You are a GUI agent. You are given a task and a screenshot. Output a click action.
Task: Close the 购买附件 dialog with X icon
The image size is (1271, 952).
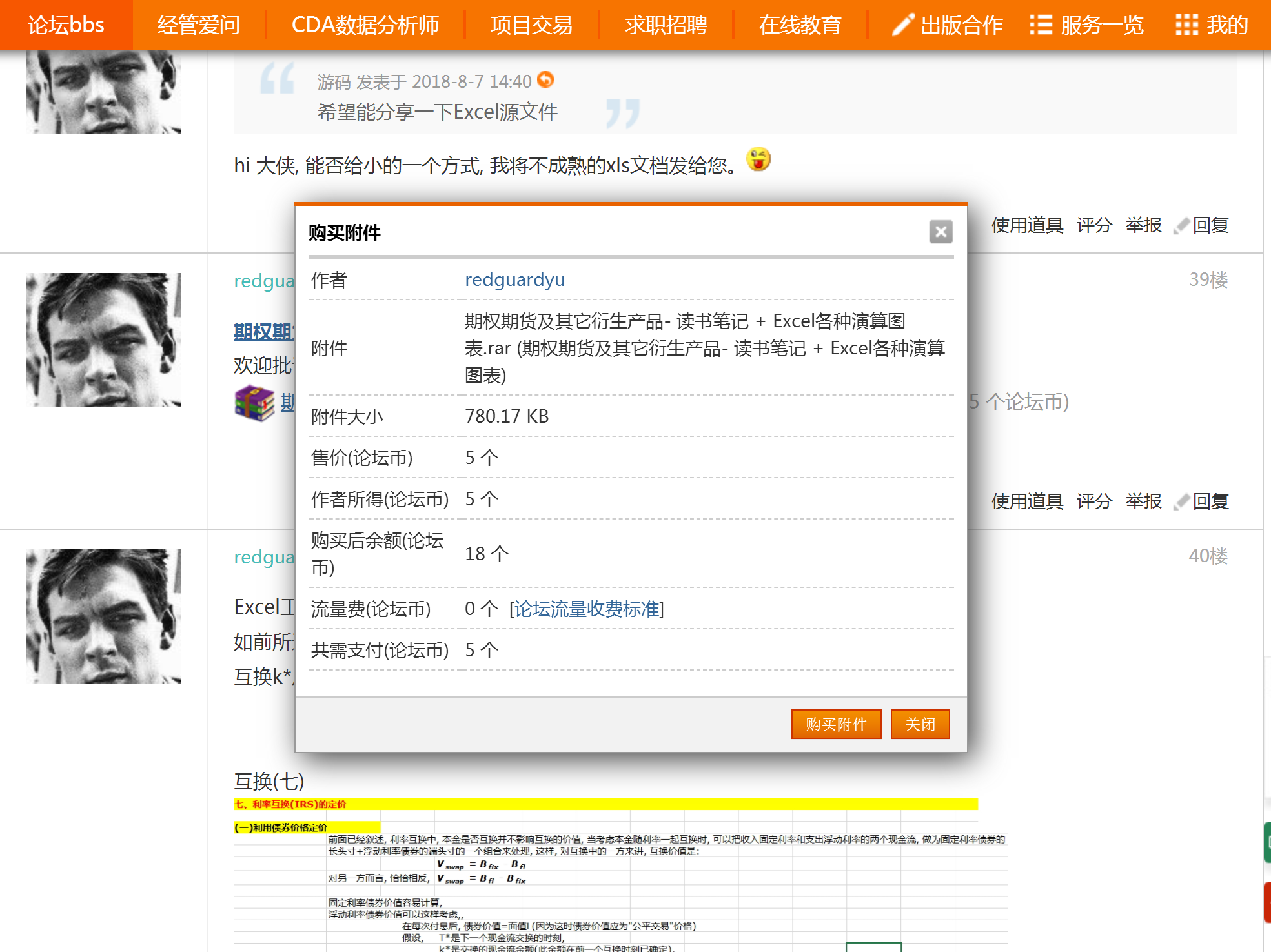tap(941, 232)
